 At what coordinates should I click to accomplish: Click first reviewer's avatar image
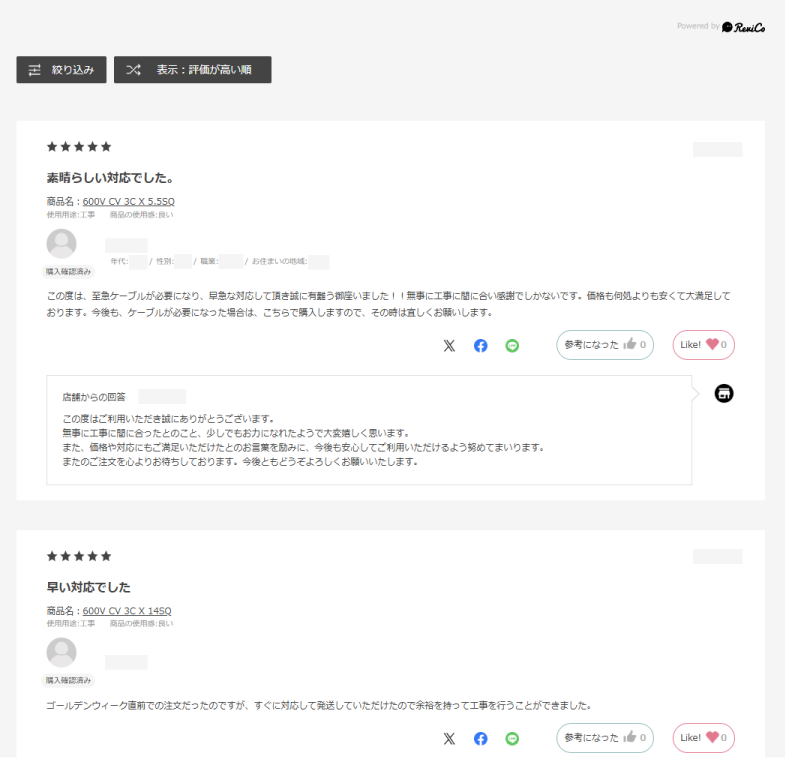pyautogui.click(x=62, y=244)
